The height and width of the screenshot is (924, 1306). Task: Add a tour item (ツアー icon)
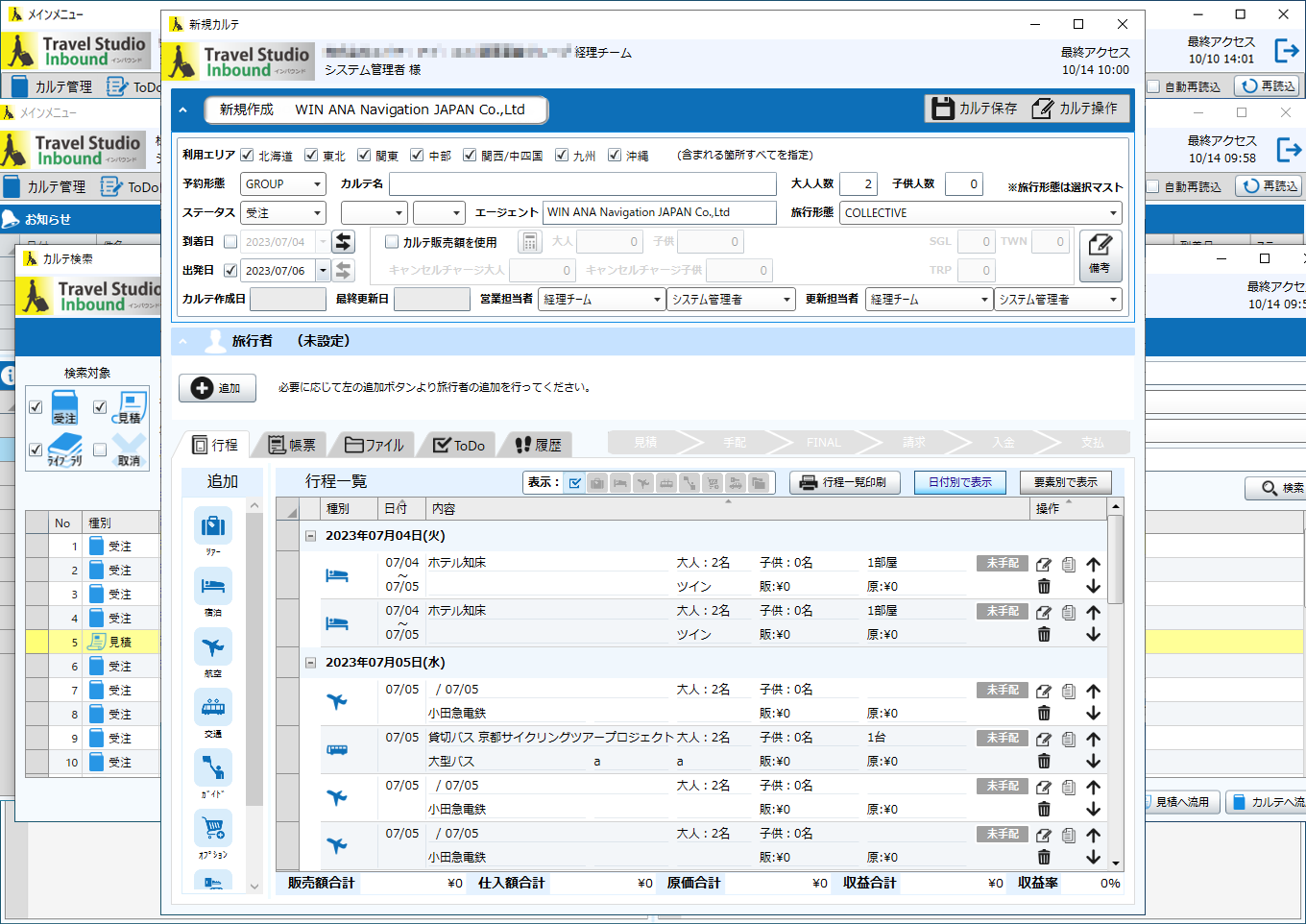213,526
